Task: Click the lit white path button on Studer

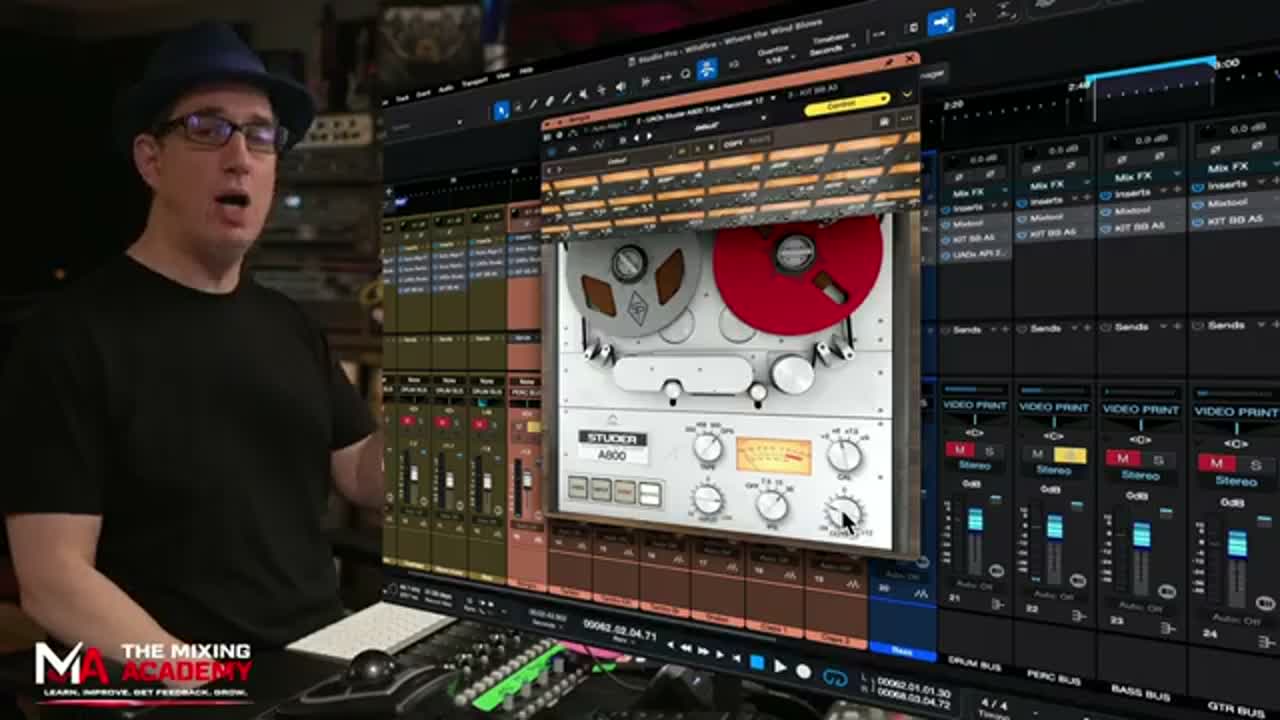Action: click(649, 493)
